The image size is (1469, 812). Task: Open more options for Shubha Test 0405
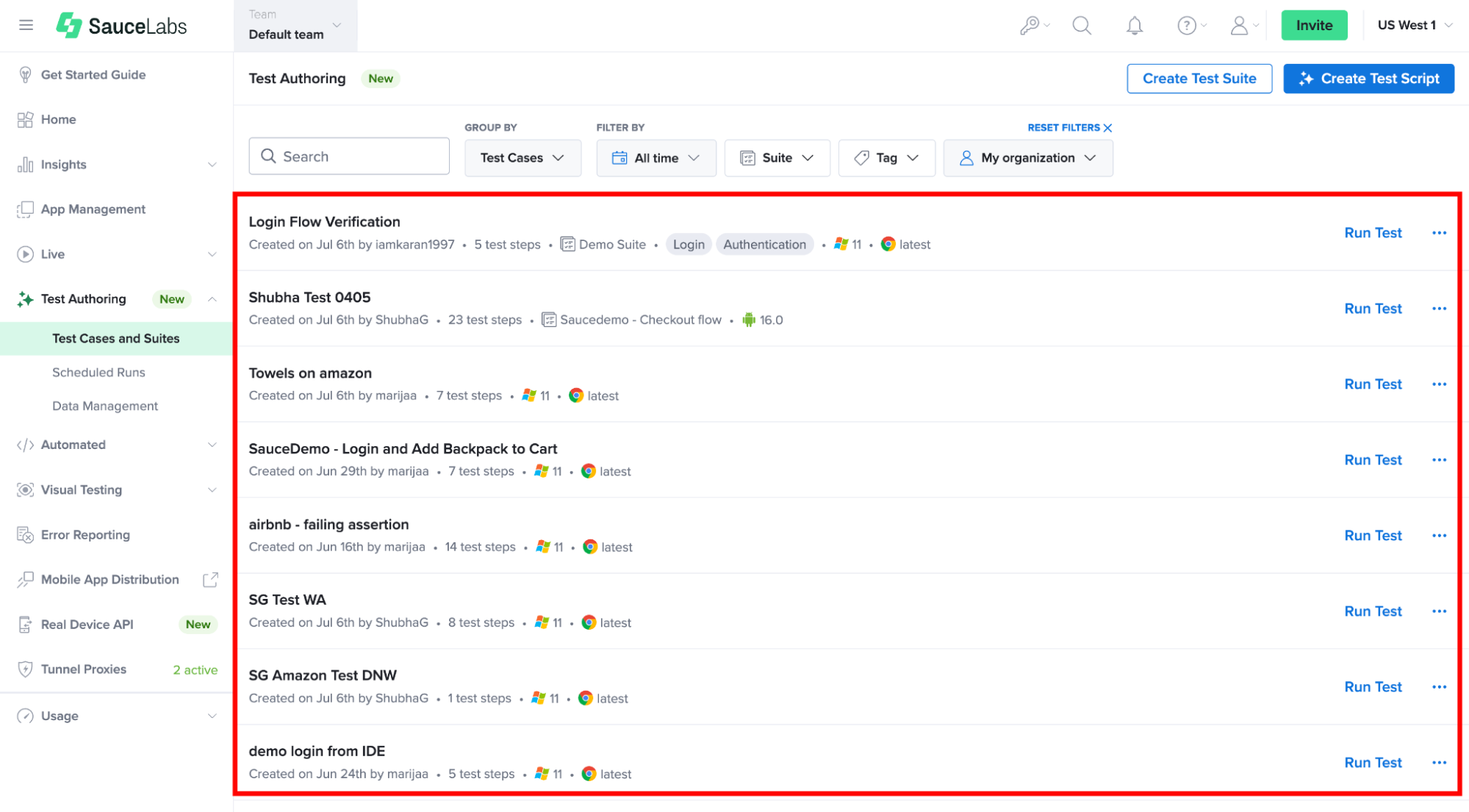[x=1439, y=309]
